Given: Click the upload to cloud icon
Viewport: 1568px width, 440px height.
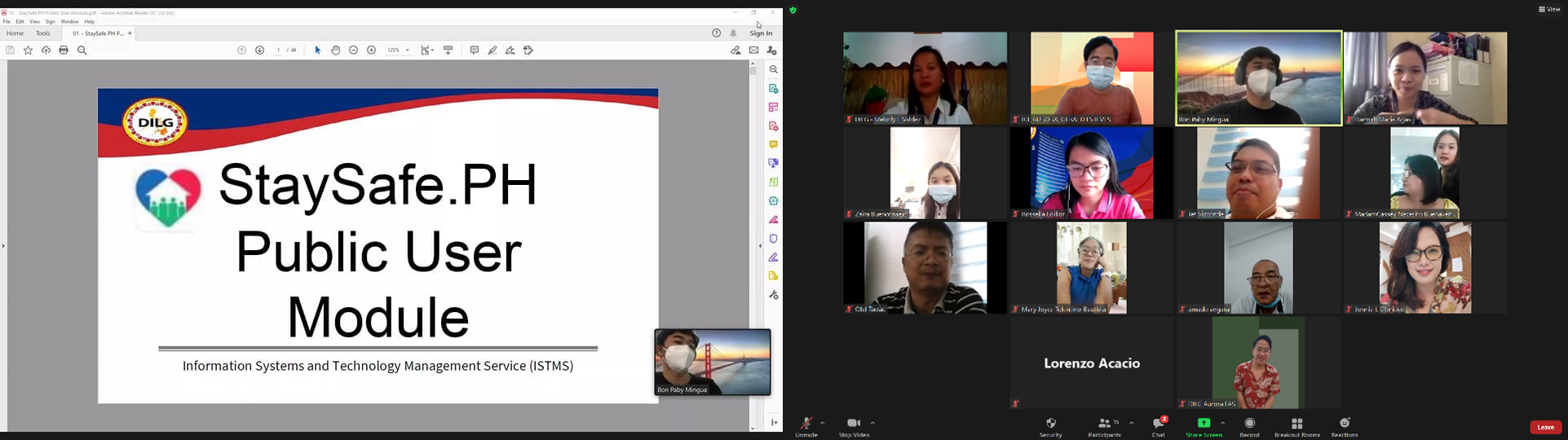Looking at the screenshot, I should pos(46,51).
